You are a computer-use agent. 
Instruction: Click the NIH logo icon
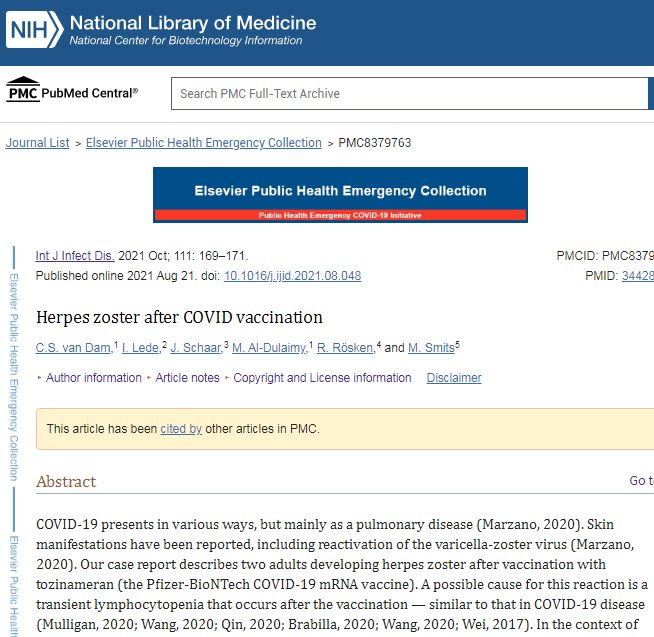(x=34, y=31)
